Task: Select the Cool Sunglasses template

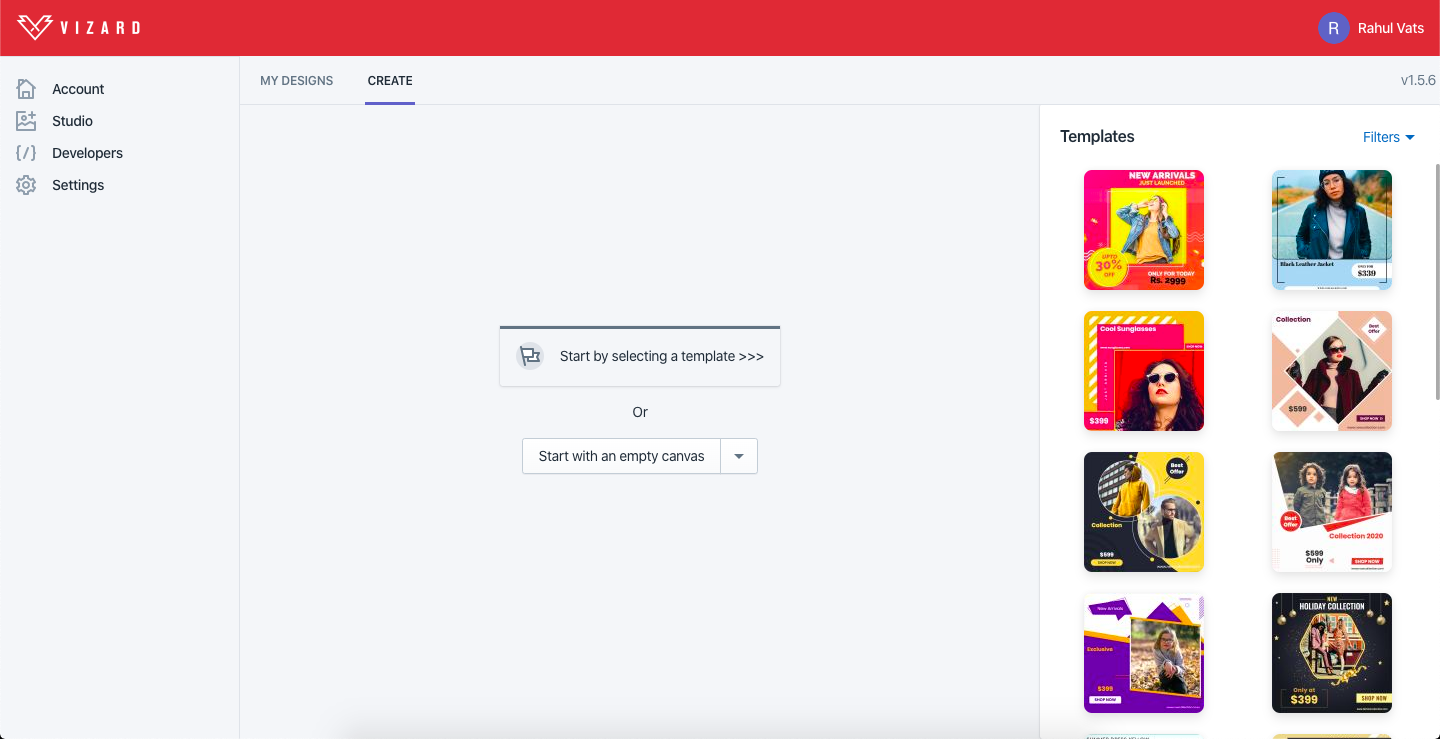Action: point(1144,371)
